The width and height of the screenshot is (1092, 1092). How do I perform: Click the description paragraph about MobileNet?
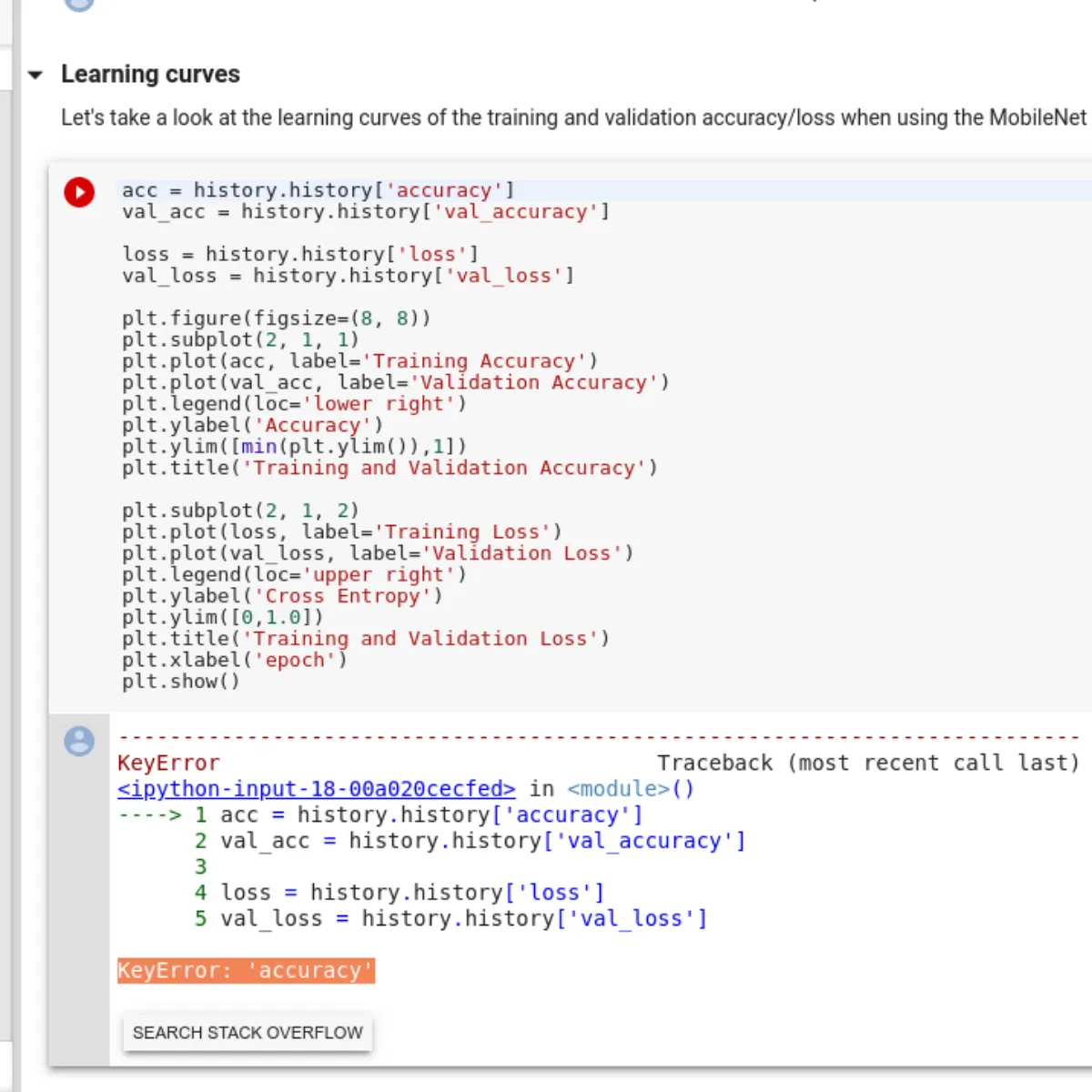click(x=574, y=117)
